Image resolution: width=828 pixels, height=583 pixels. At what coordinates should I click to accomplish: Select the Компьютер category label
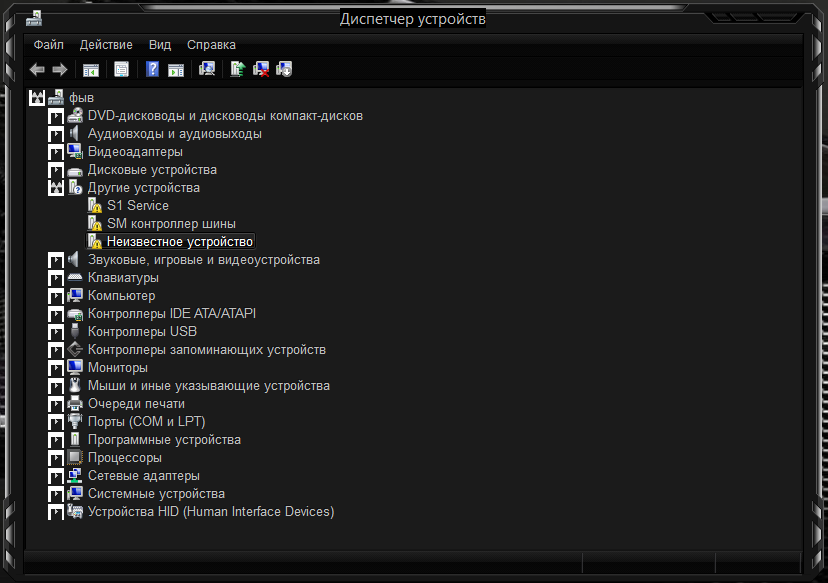(121, 296)
